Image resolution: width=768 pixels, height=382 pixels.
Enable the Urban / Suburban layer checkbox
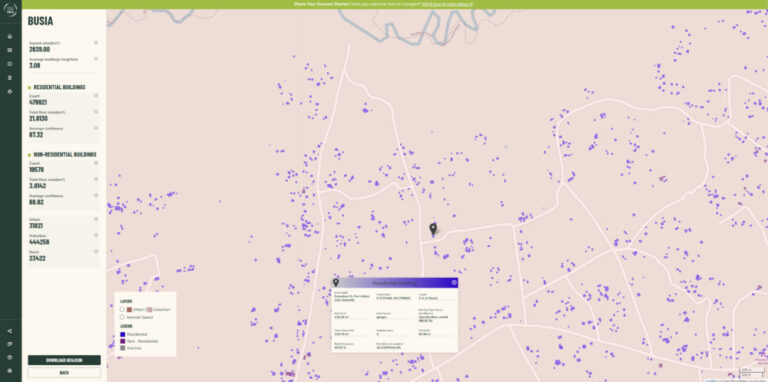click(x=122, y=310)
